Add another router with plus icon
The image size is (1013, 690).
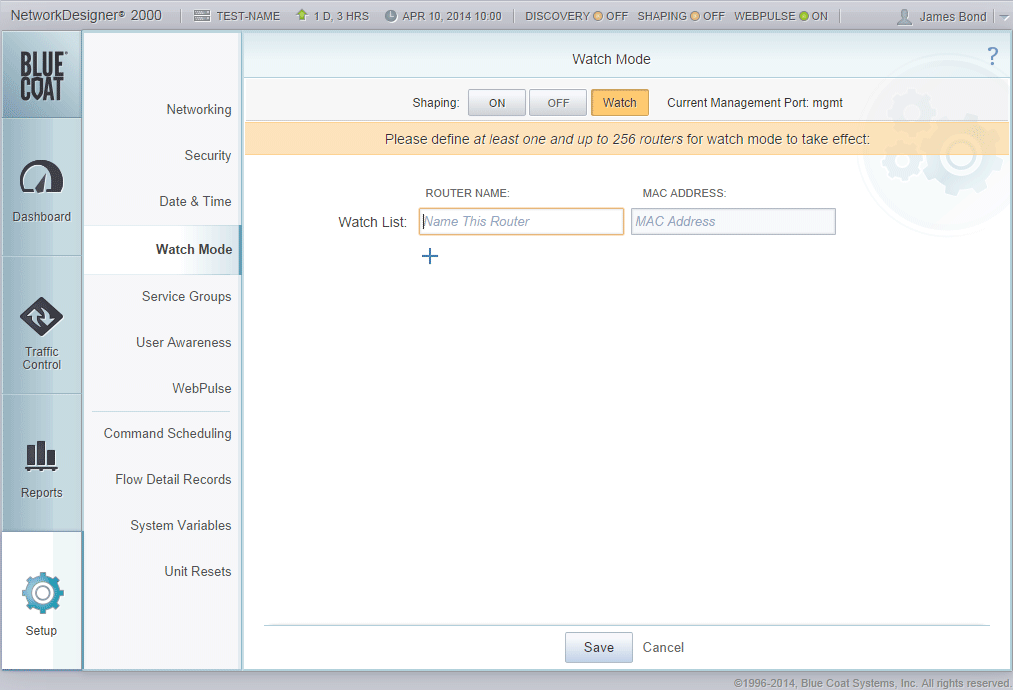430,256
